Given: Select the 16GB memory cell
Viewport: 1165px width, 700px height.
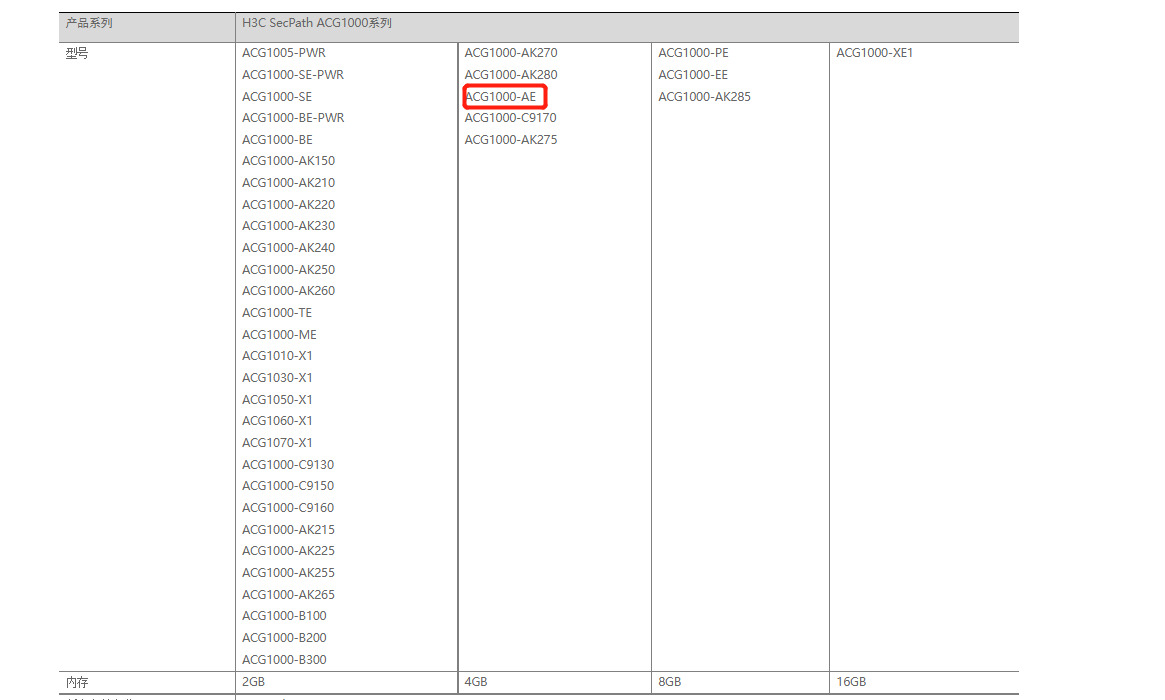Looking at the screenshot, I should (x=851, y=681).
